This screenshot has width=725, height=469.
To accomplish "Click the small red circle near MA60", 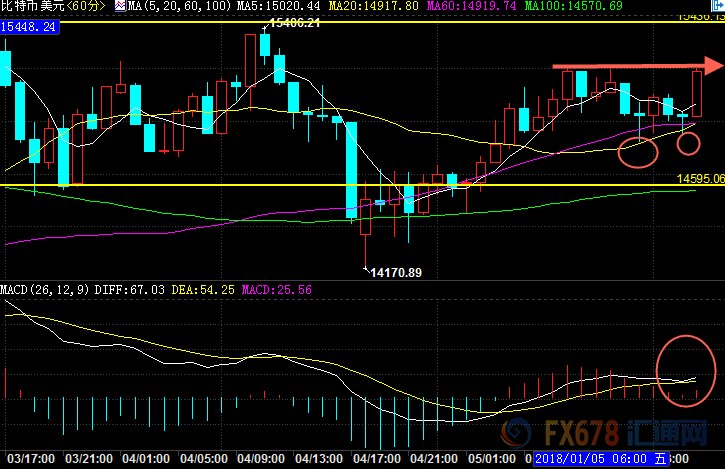I will point(688,143).
